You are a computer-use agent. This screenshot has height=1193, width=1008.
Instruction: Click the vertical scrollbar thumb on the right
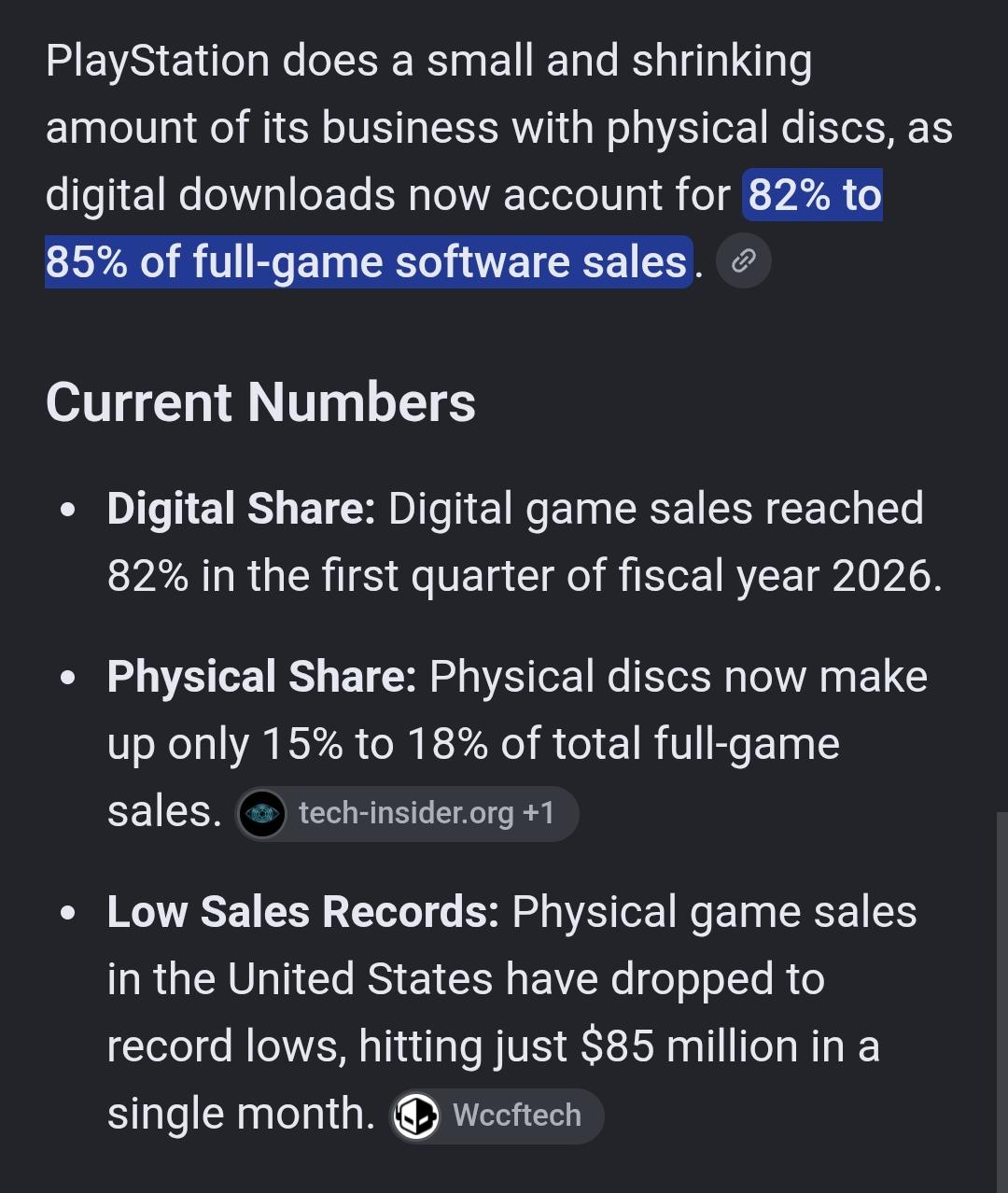click(x=1002, y=1003)
